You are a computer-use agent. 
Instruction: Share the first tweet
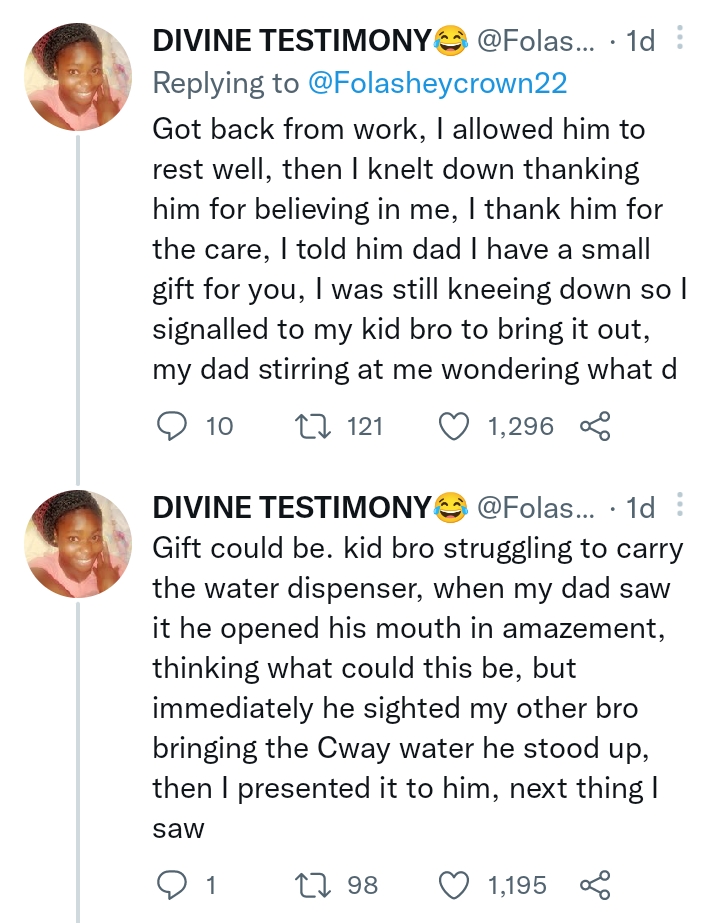coord(594,427)
